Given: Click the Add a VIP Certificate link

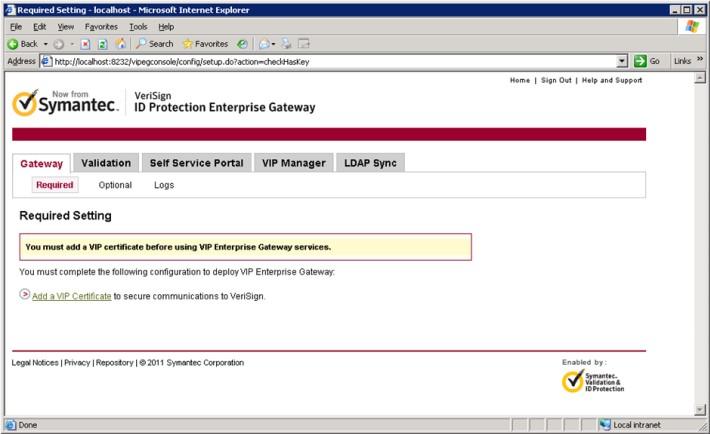Looking at the screenshot, I should (72, 296).
